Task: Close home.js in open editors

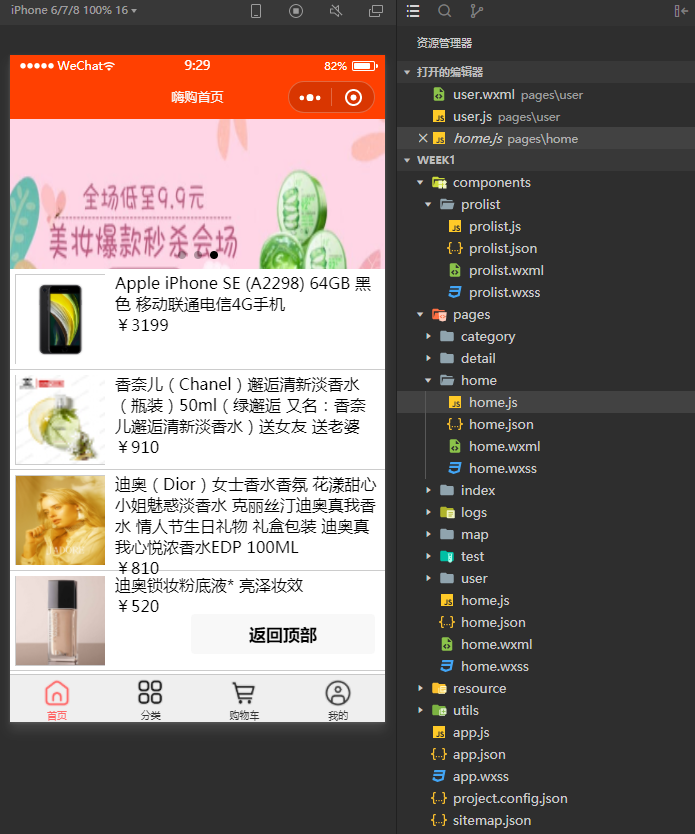Action: coord(423,138)
